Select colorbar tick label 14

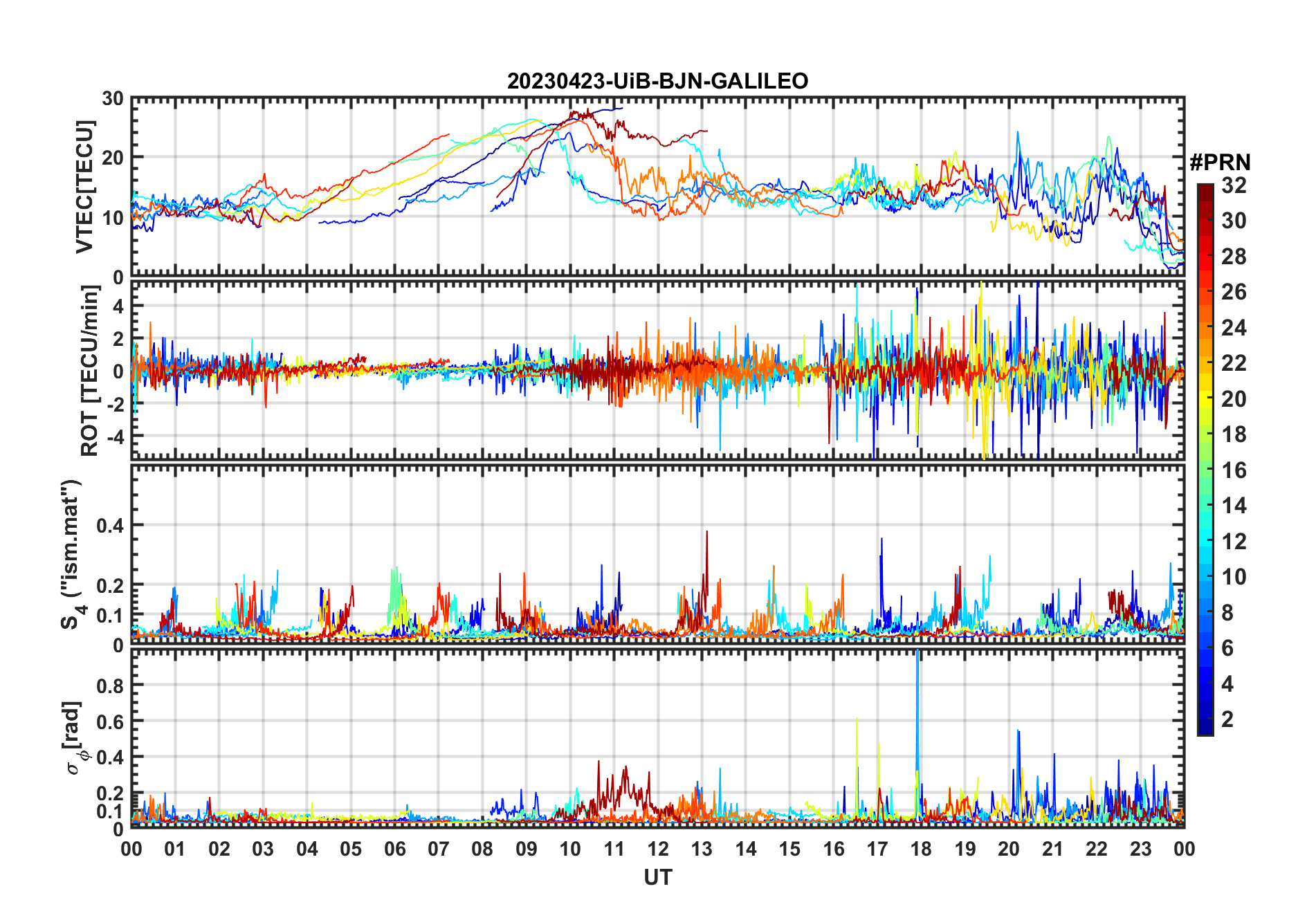pyautogui.click(x=1234, y=505)
